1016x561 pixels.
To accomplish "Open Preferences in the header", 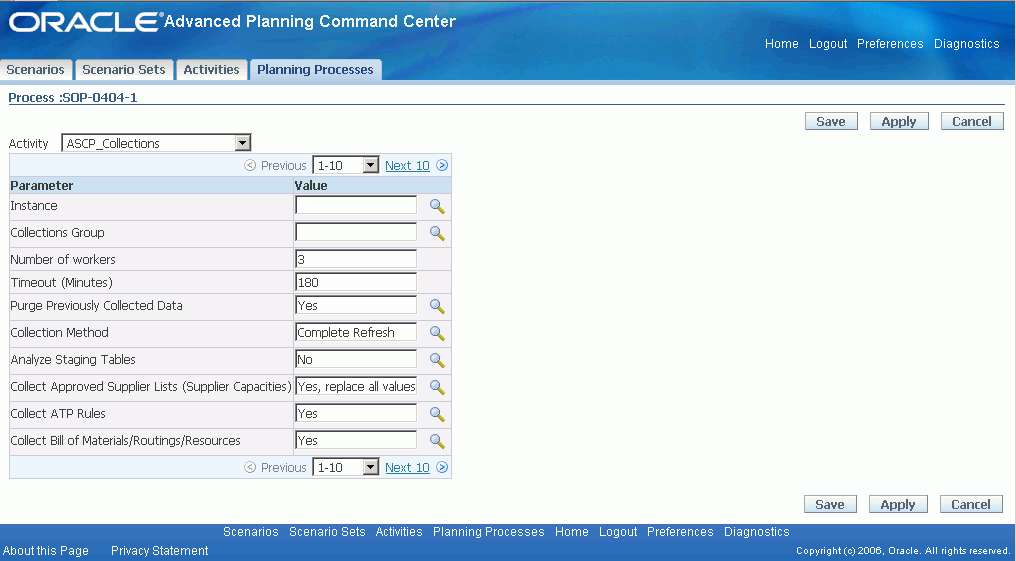I will pyautogui.click(x=890, y=43).
